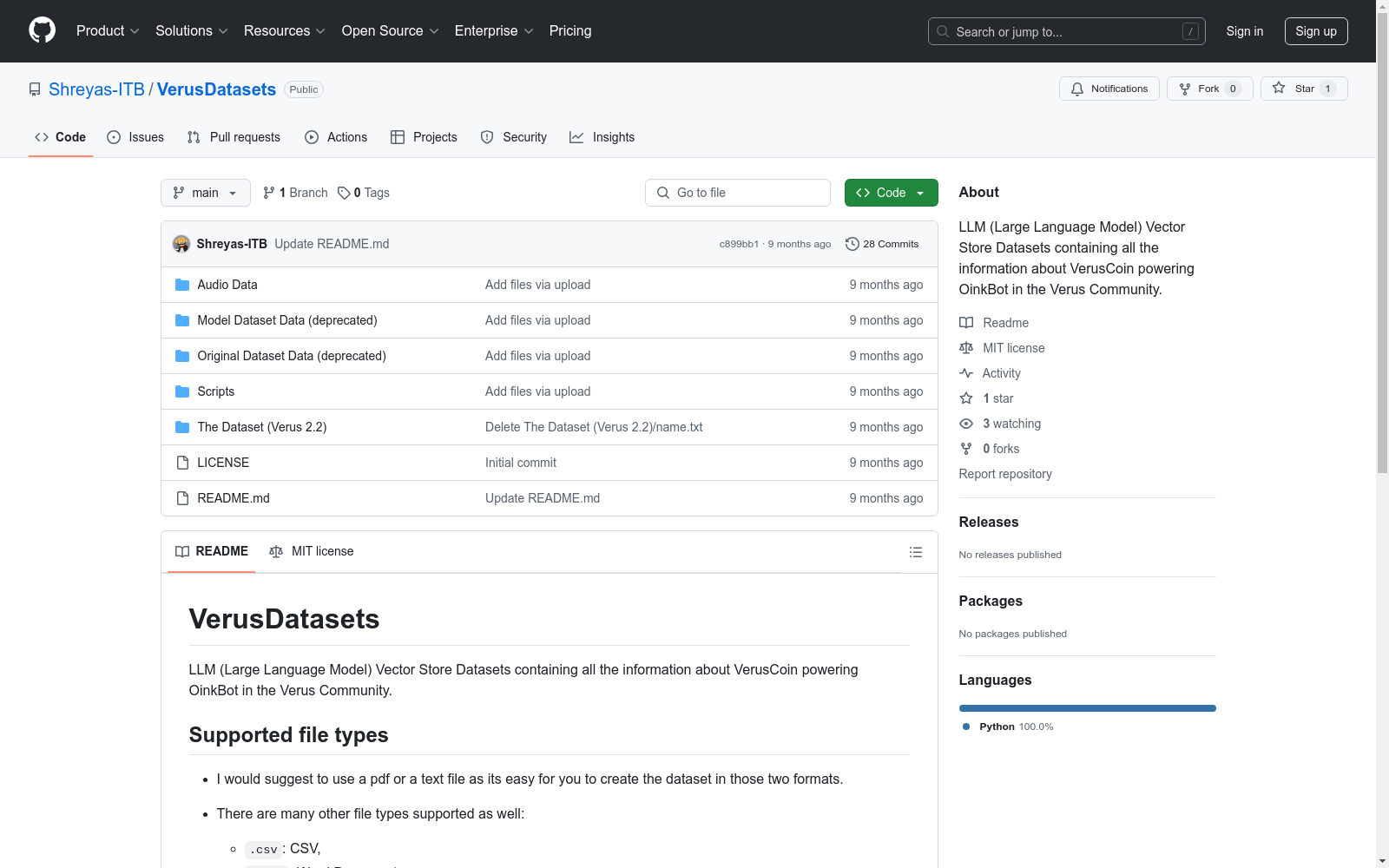
Task: Click the Sign in link
Action: click(1245, 31)
